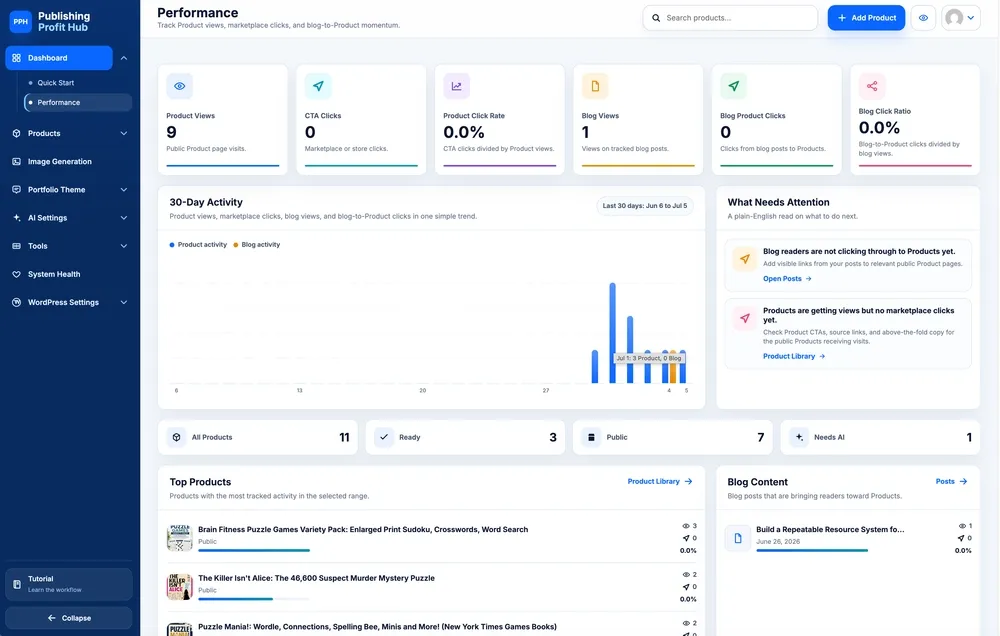The image size is (1000, 636).
Task: Toggle Product activity legend series
Action: (198, 245)
